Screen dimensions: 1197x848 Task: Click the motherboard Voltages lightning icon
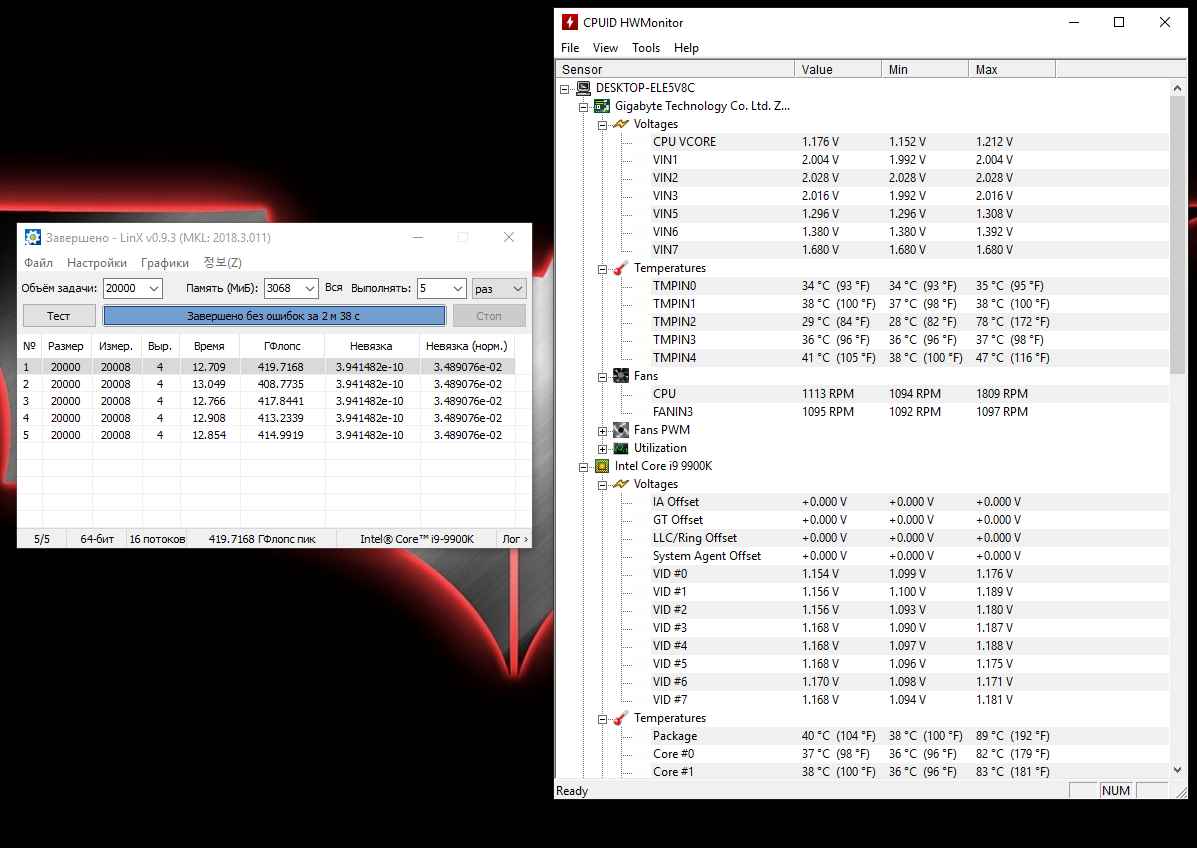click(x=621, y=124)
